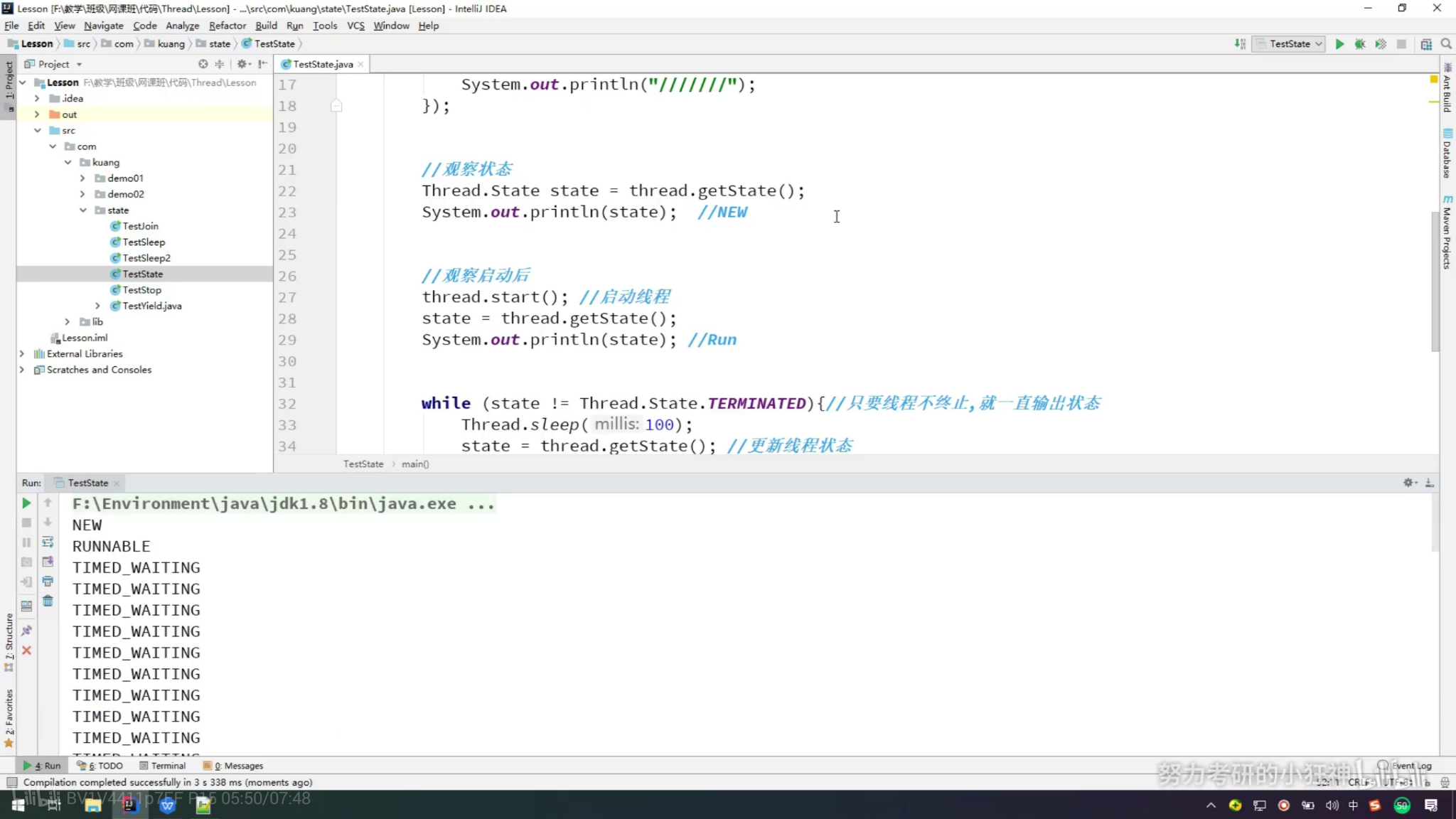Hide the Project panel using the pin-left icon
This screenshot has width=1456, height=819.
coord(263,64)
